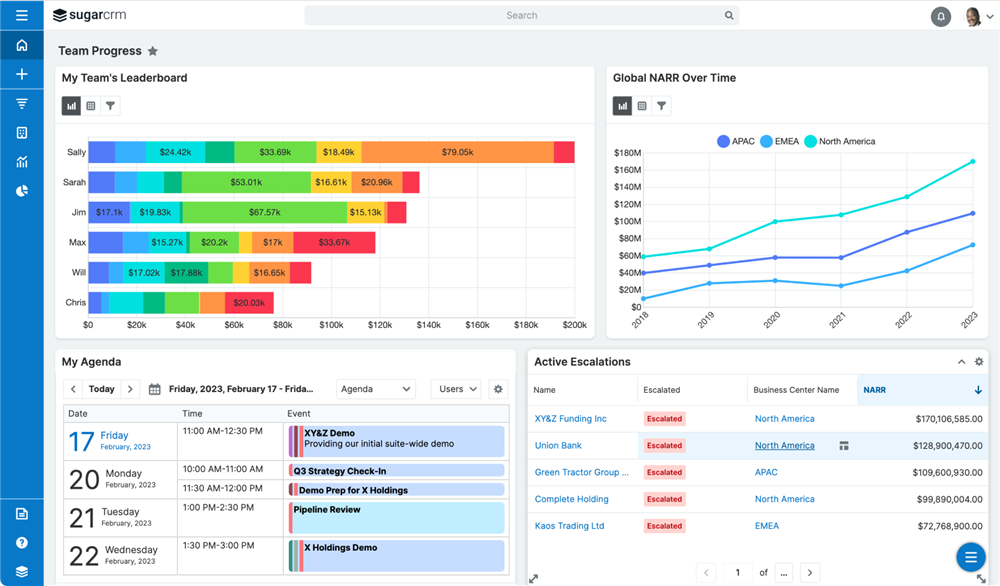
Task: Open the hamburger menu in sidebar
Action: (x=21, y=15)
